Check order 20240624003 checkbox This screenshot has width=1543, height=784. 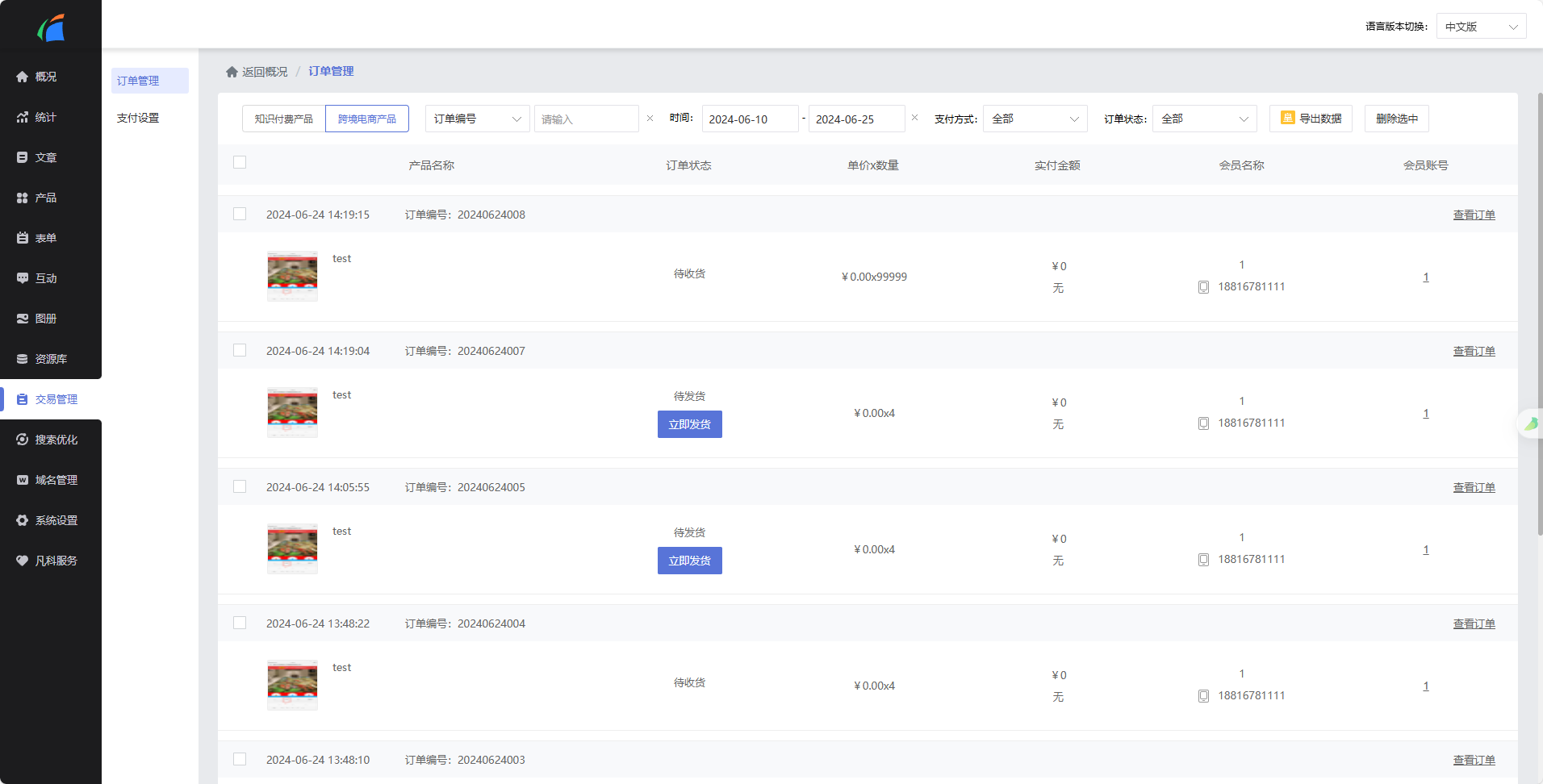[240, 759]
